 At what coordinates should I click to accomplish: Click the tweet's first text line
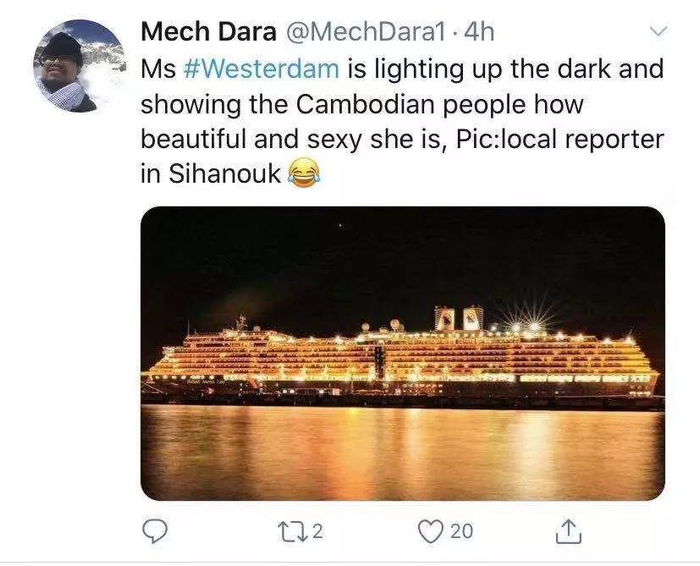pyautogui.click(x=402, y=69)
